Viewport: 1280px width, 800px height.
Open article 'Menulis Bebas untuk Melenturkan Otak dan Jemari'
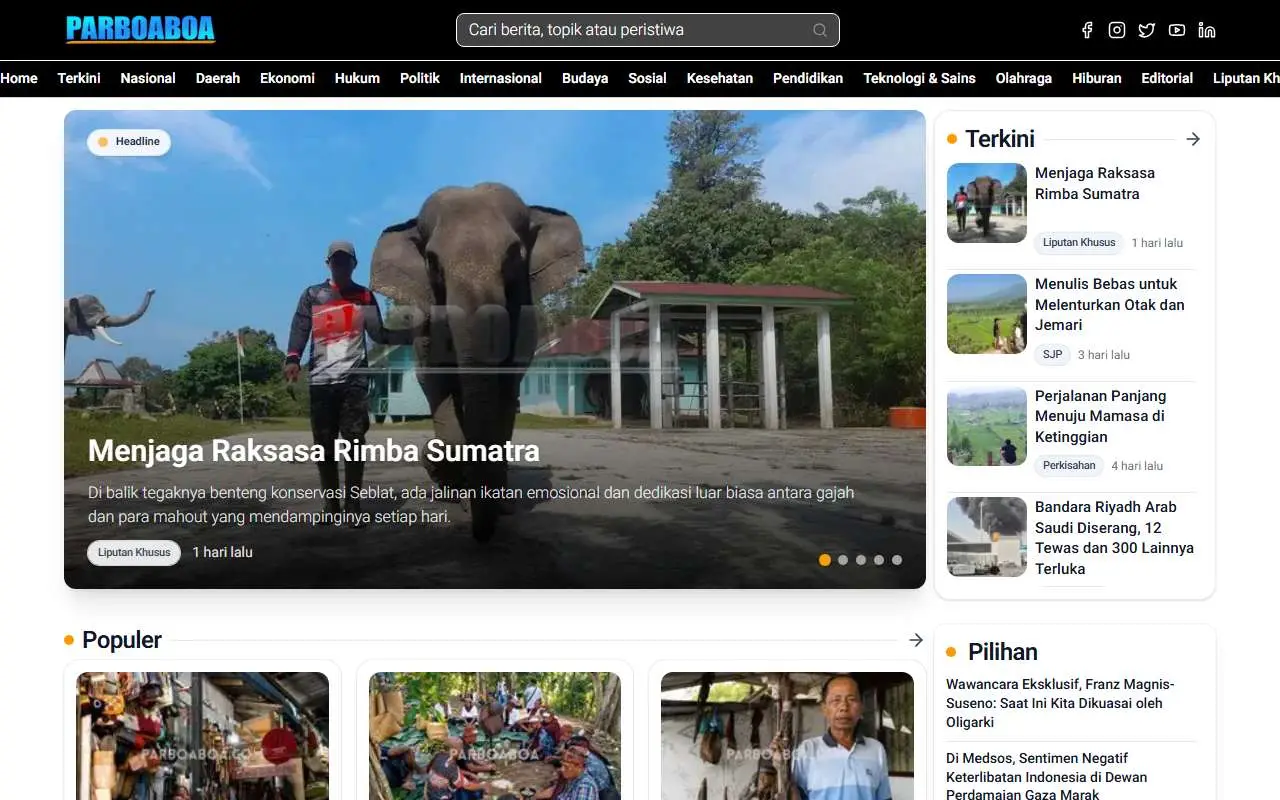(x=1110, y=304)
